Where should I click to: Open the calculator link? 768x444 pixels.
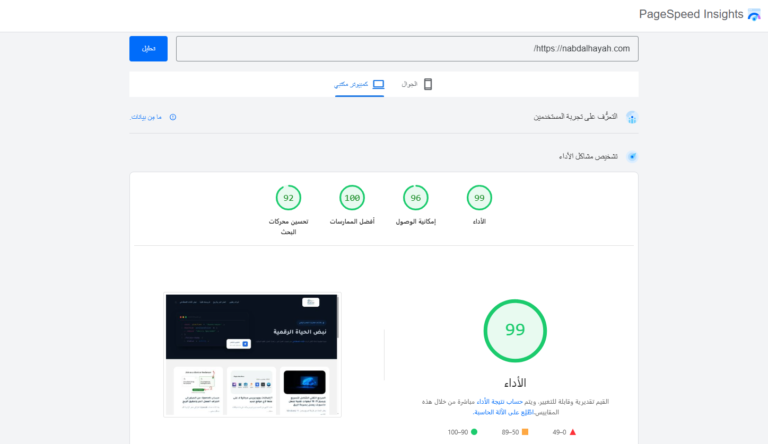coord(503,412)
